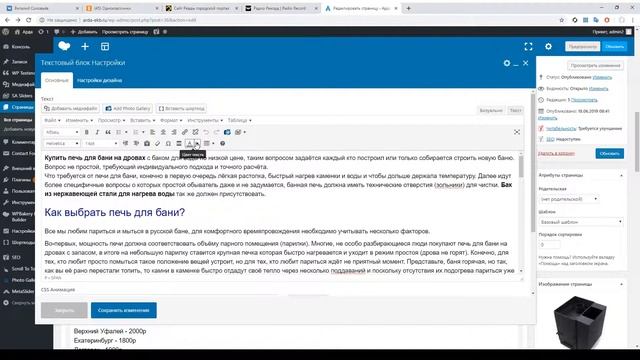Click the gray close button in dialog
Image resolution: width=640 pixels, height=360 pixels.
64,310
